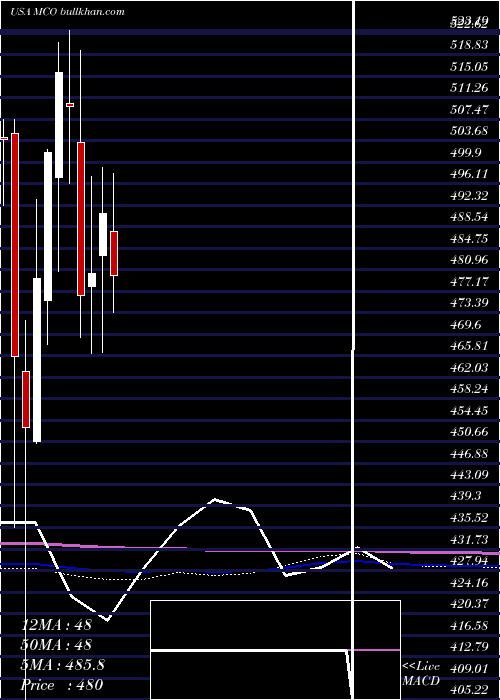500x700 pixels.
Task: Click the 439.3 price axis label
Action: [x=466, y=497]
